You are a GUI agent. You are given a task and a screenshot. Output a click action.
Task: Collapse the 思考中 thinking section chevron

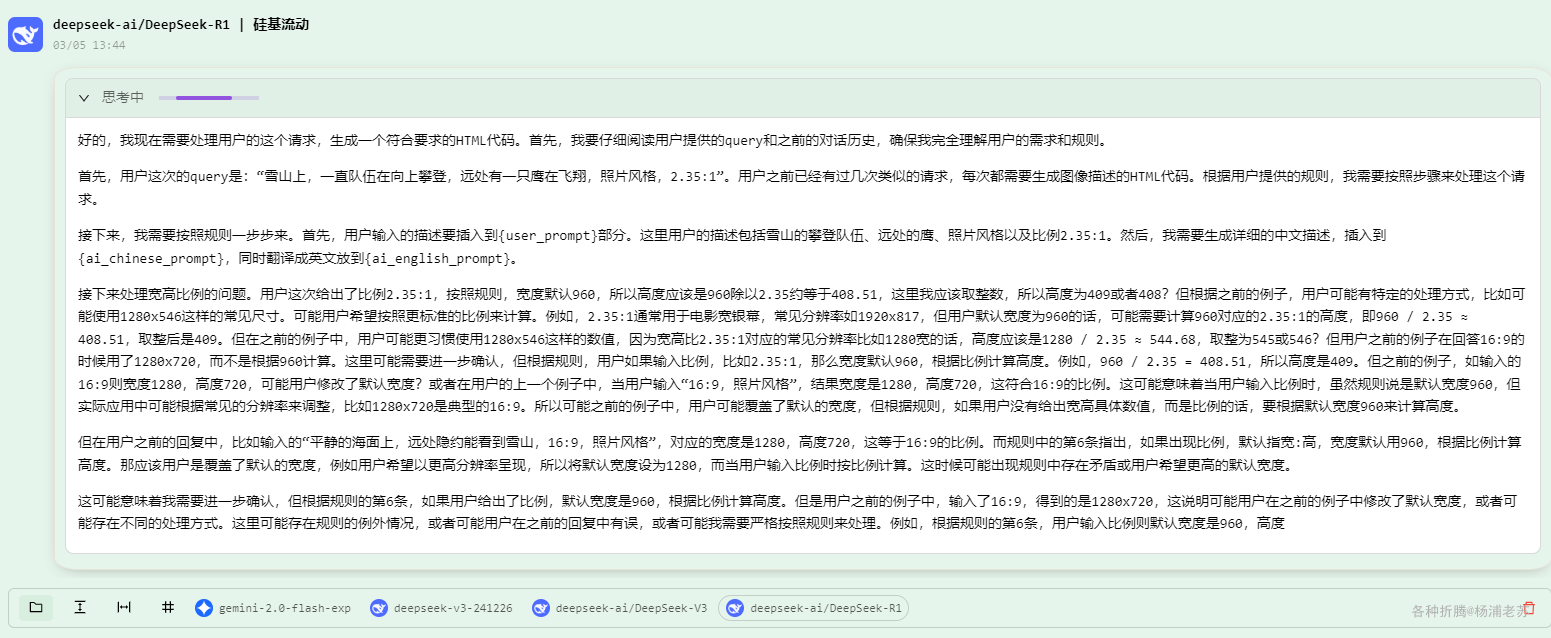(x=84, y=98)
